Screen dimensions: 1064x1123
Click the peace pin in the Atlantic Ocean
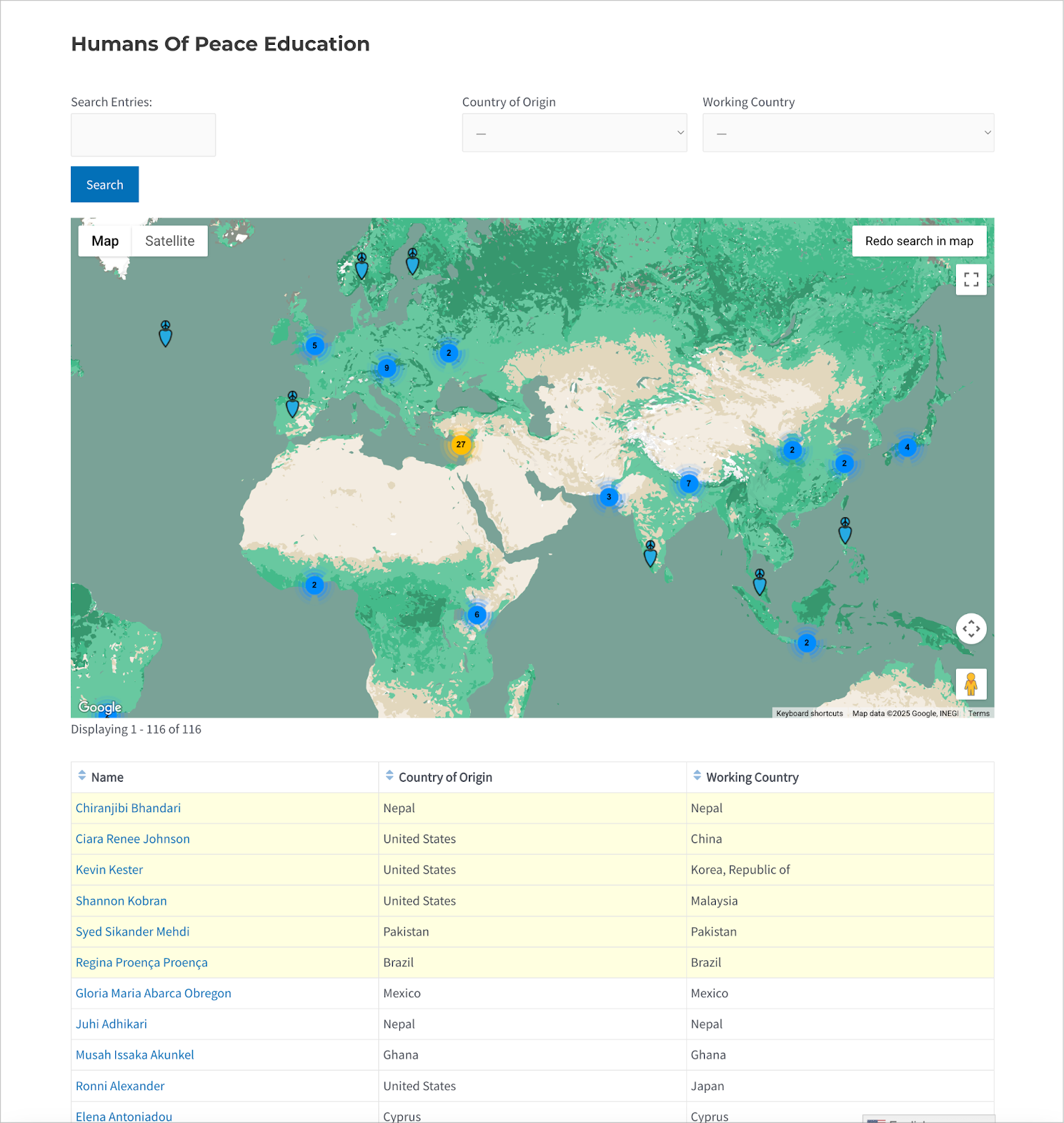[166, 335]
